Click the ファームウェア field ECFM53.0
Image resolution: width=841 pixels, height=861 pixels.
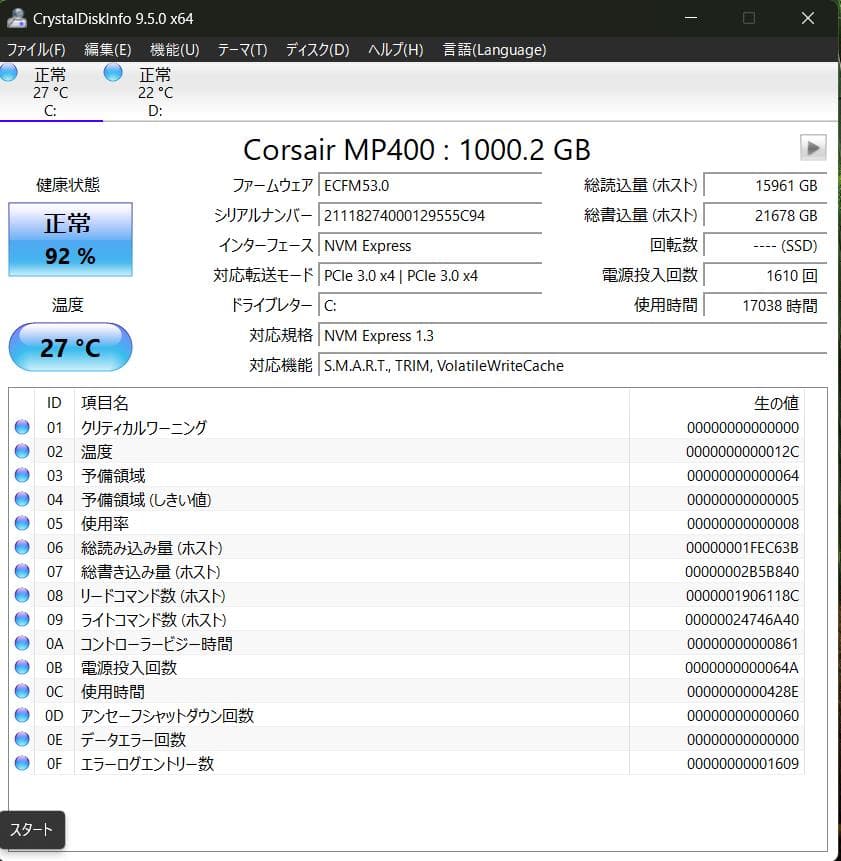coord(430,186)
